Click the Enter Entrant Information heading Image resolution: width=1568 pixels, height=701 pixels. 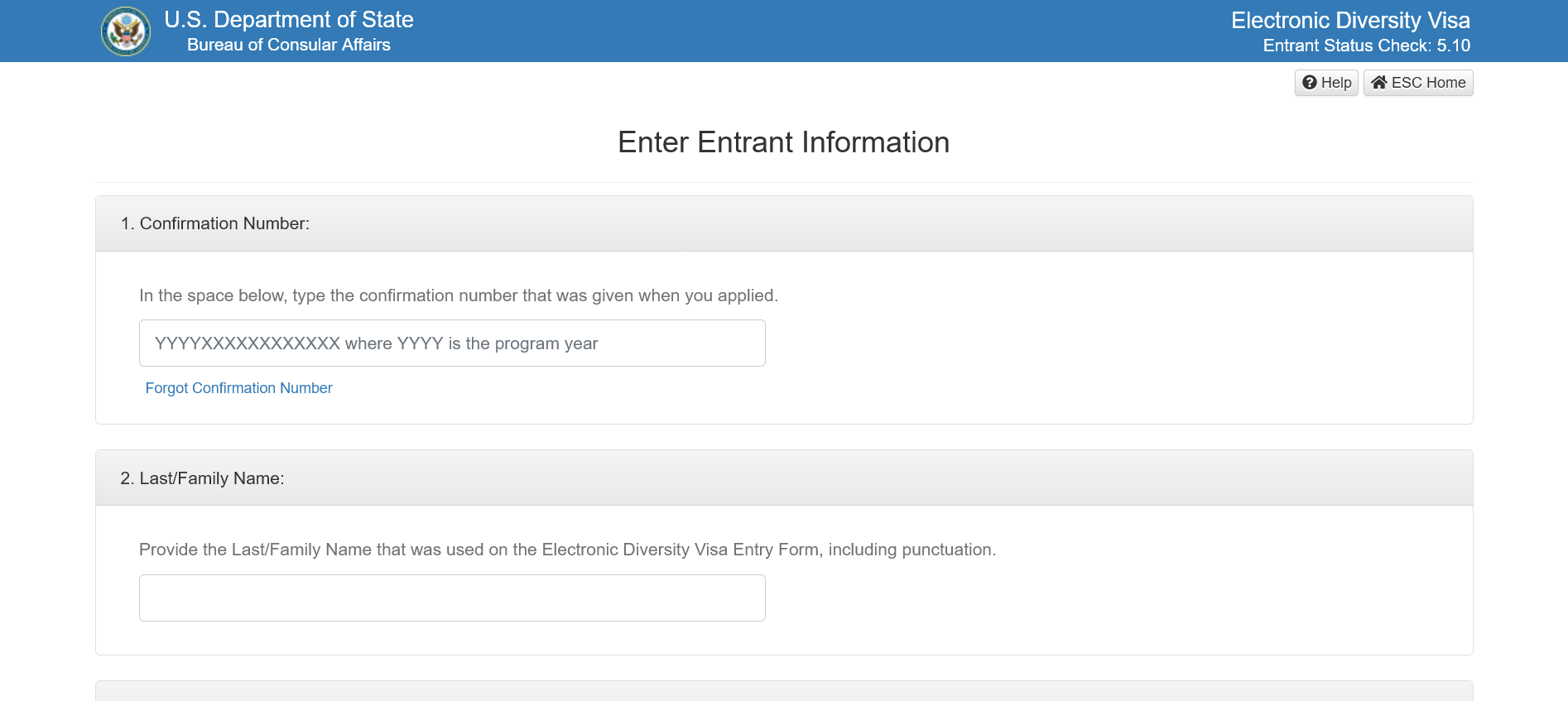784,142
